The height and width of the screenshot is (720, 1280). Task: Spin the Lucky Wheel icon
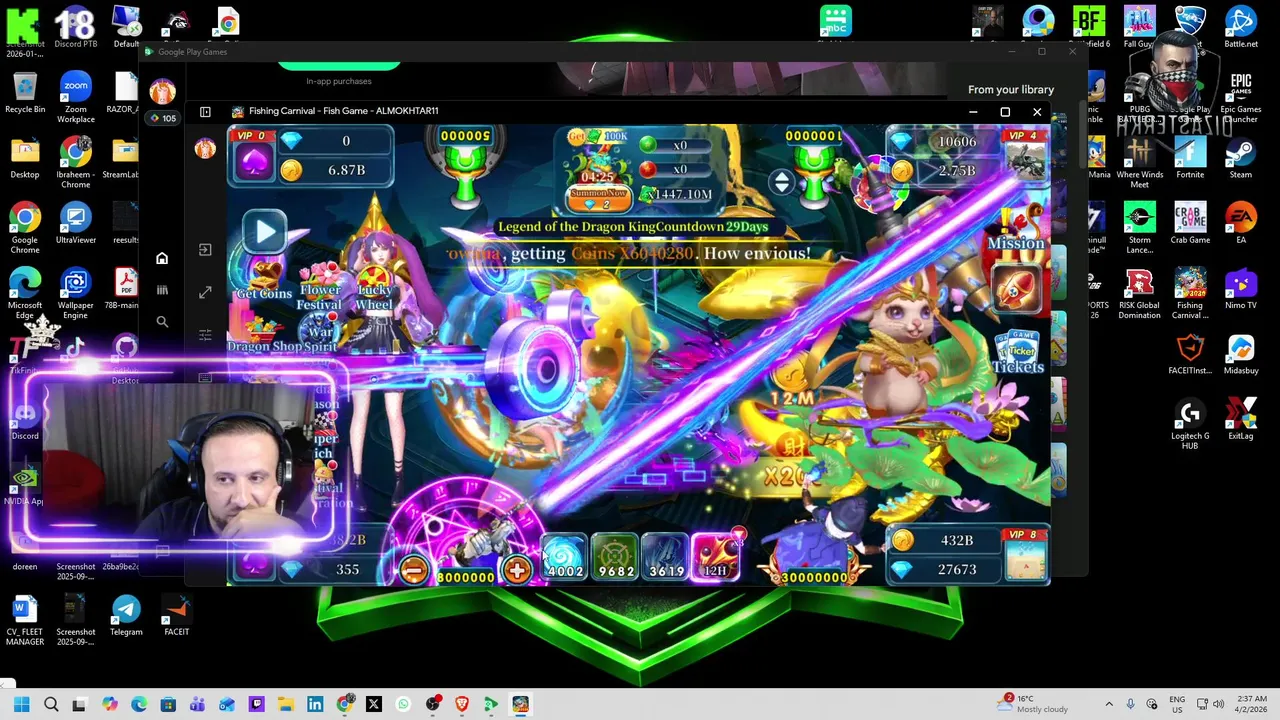point(374,287)
